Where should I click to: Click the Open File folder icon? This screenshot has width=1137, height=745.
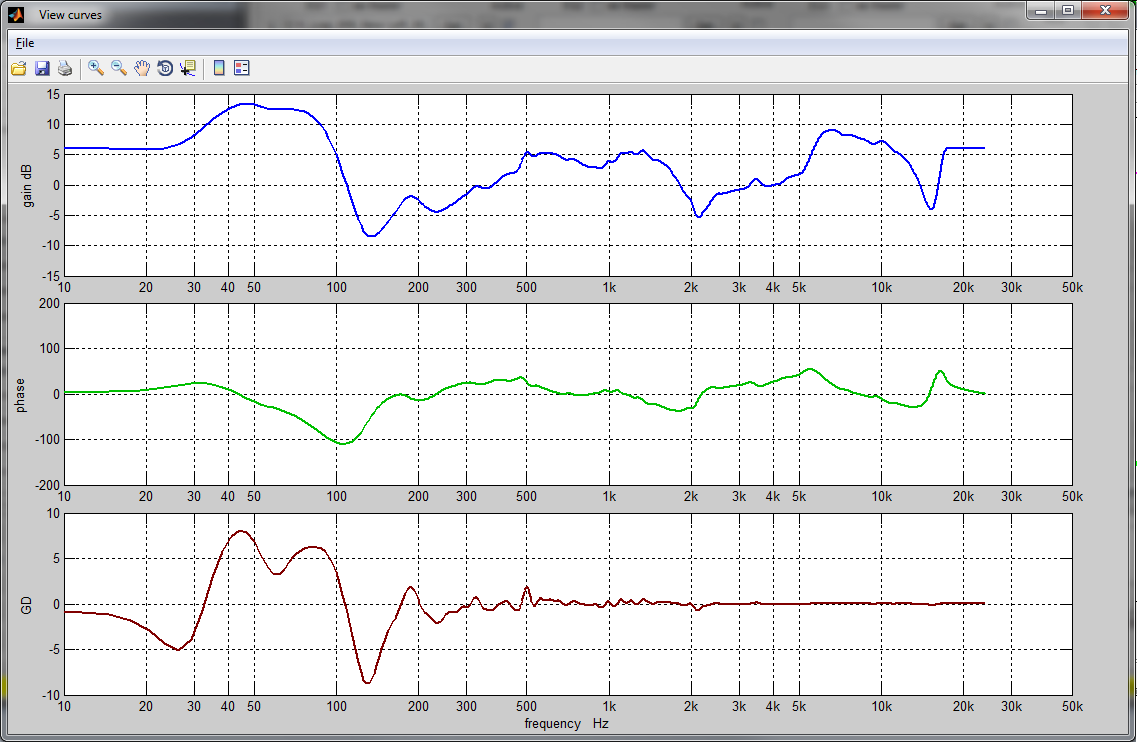19,68
